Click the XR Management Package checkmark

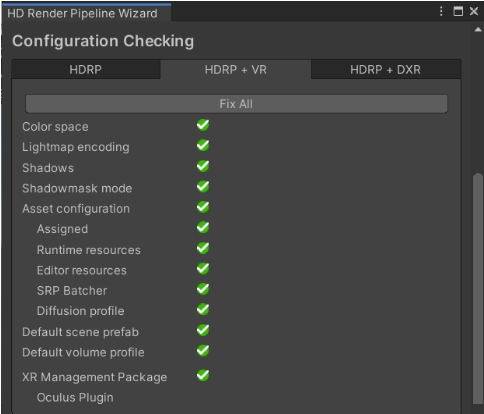(x=203, y=376)
